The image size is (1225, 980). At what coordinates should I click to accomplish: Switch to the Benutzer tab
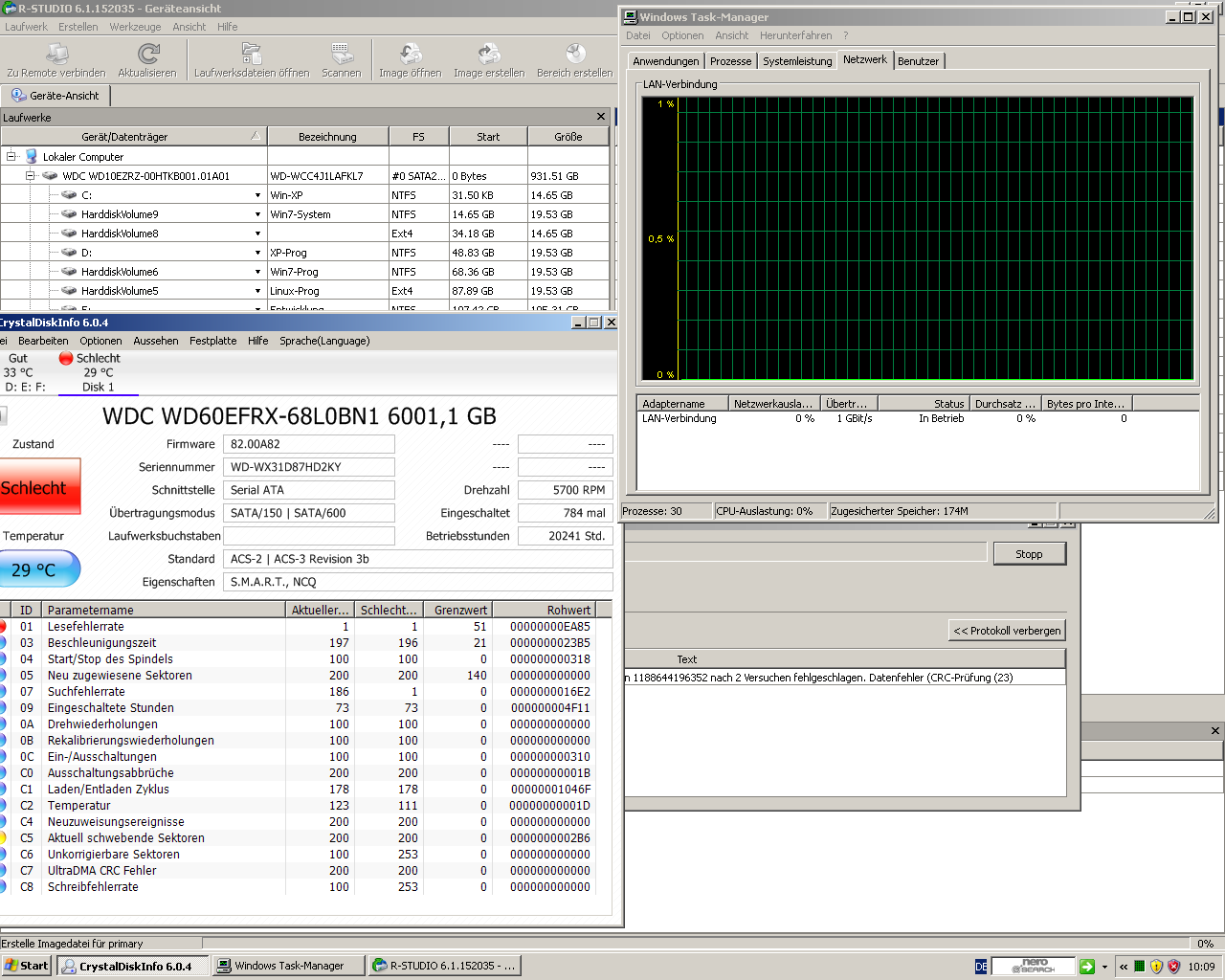pyautogui.click(x=918, y=61)
